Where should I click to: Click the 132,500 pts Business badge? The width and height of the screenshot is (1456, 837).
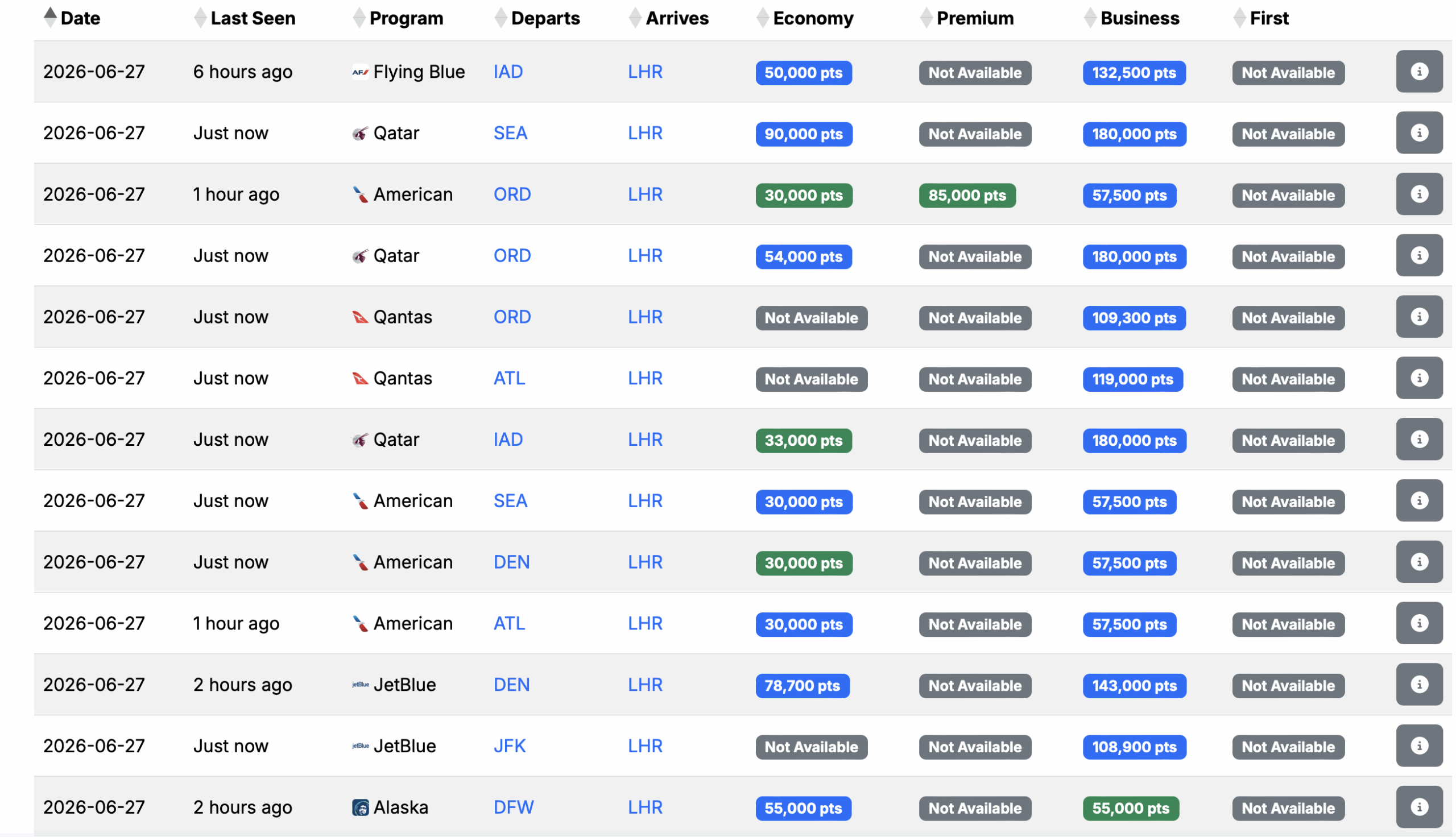click(1133, 73)
